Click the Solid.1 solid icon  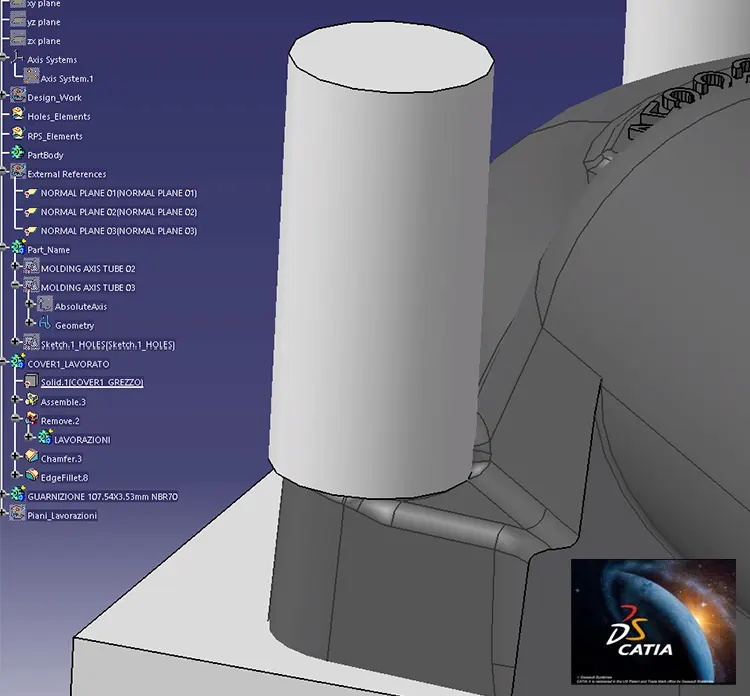32,381
